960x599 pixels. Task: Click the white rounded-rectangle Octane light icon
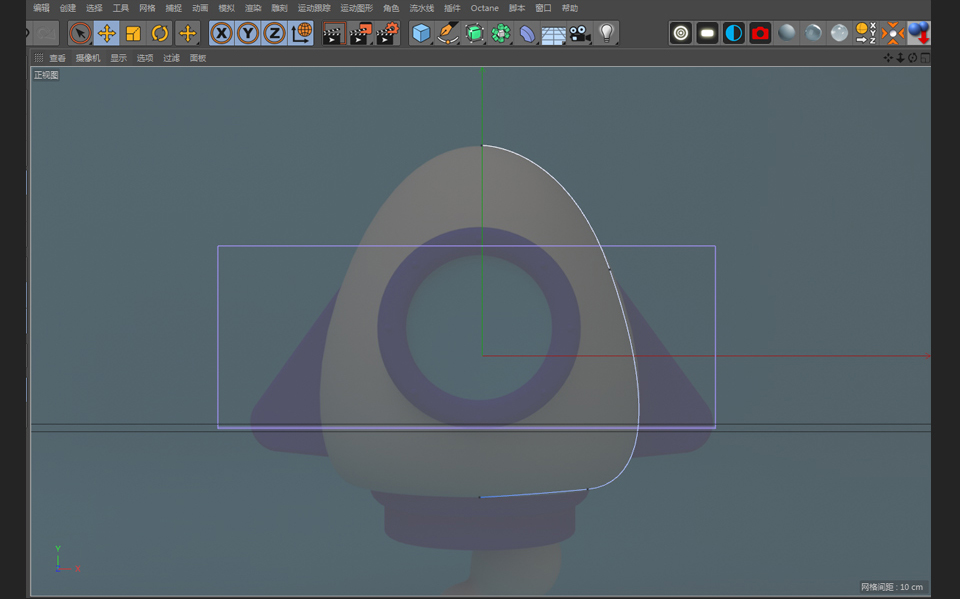[x=707, y=33]
